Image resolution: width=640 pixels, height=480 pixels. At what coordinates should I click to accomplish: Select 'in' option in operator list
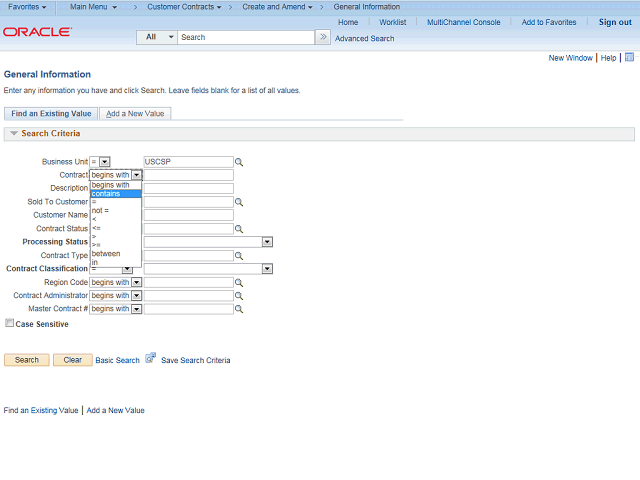click(x=116, y=262)
